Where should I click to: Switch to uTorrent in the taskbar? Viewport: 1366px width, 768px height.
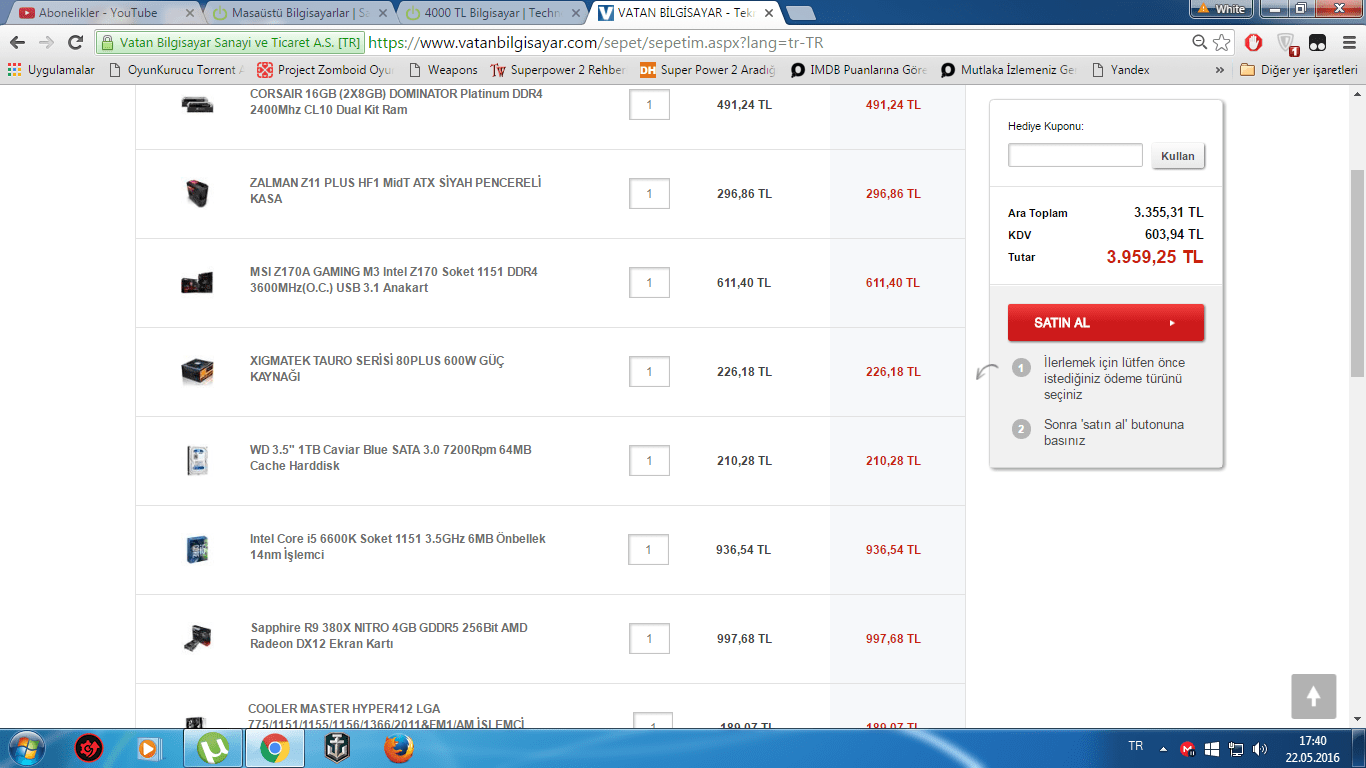213,748
